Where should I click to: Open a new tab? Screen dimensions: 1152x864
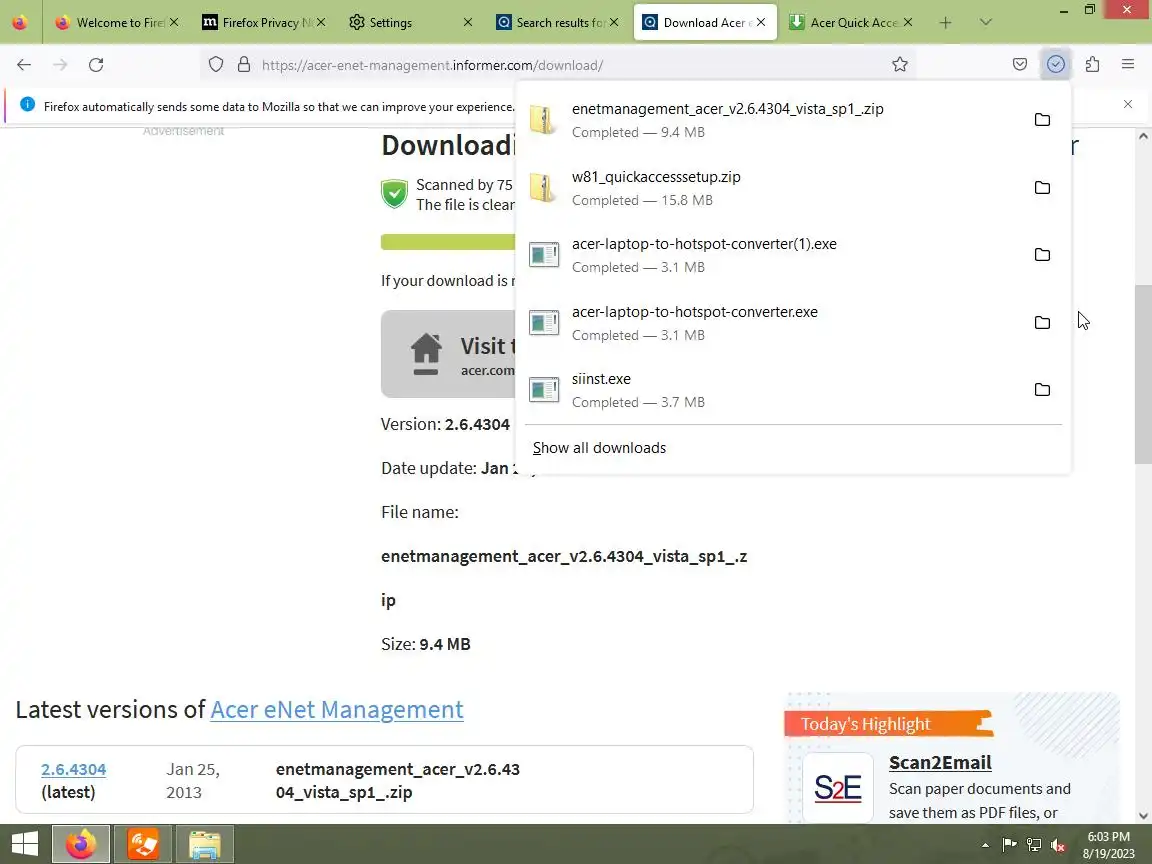pos(946,23)
